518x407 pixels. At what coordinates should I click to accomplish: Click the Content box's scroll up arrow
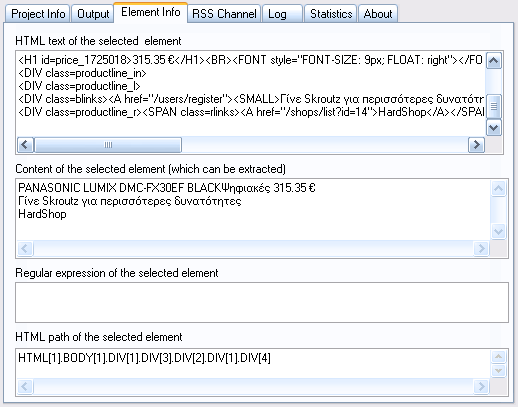(x=499, y=189)
